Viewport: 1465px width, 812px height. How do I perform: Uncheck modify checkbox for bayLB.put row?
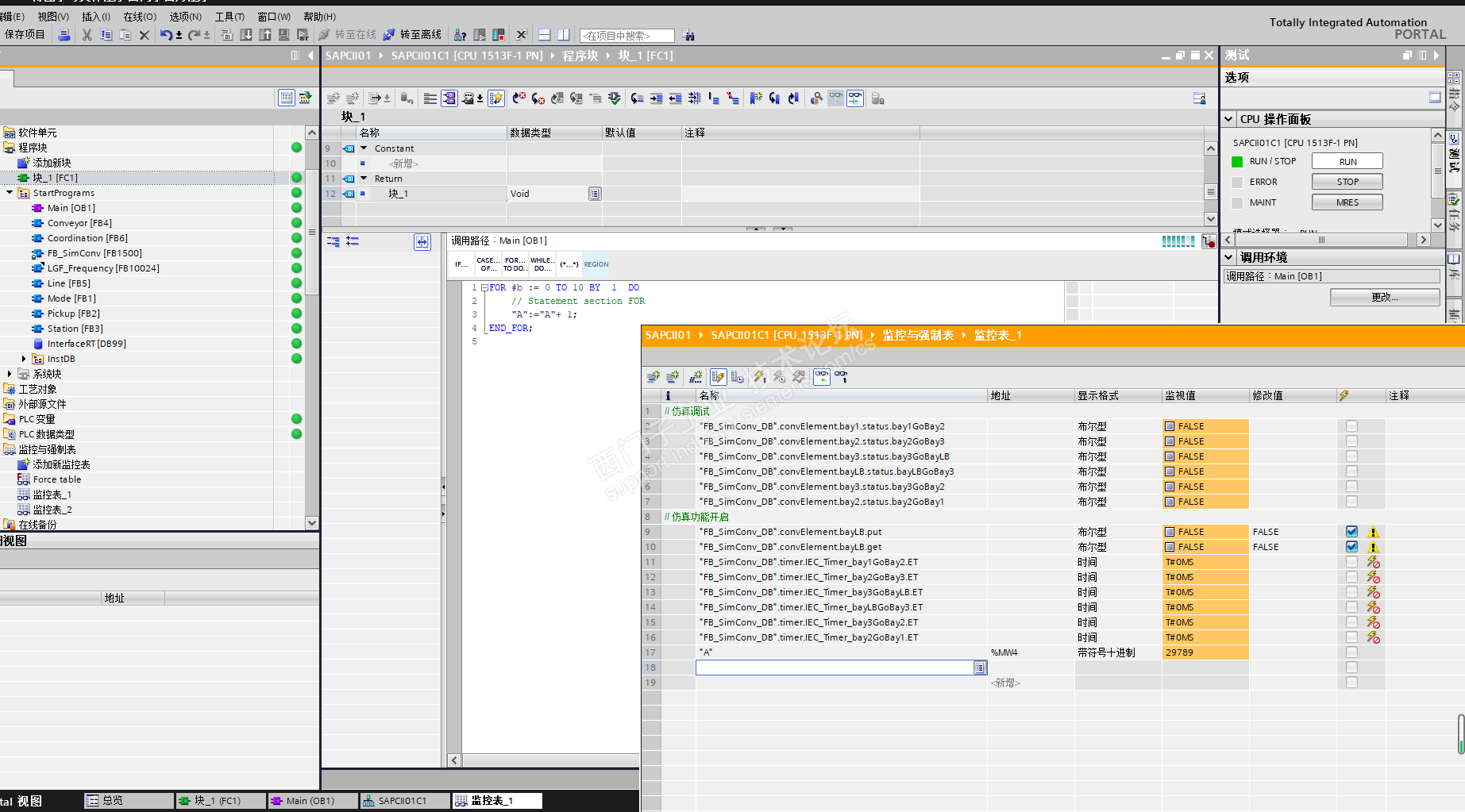(1351, 532)
